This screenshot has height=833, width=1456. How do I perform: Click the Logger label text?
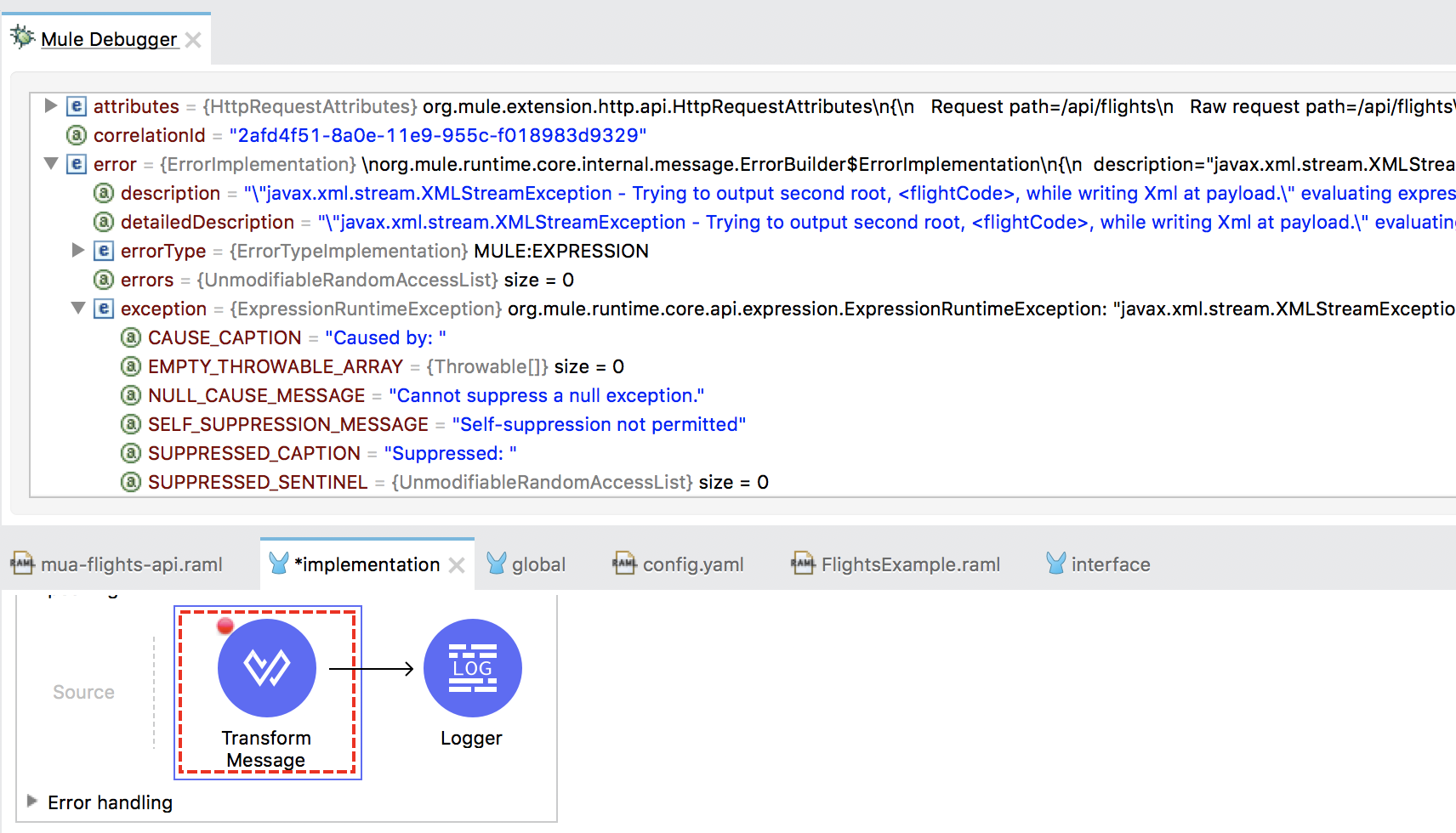(471, 738)
